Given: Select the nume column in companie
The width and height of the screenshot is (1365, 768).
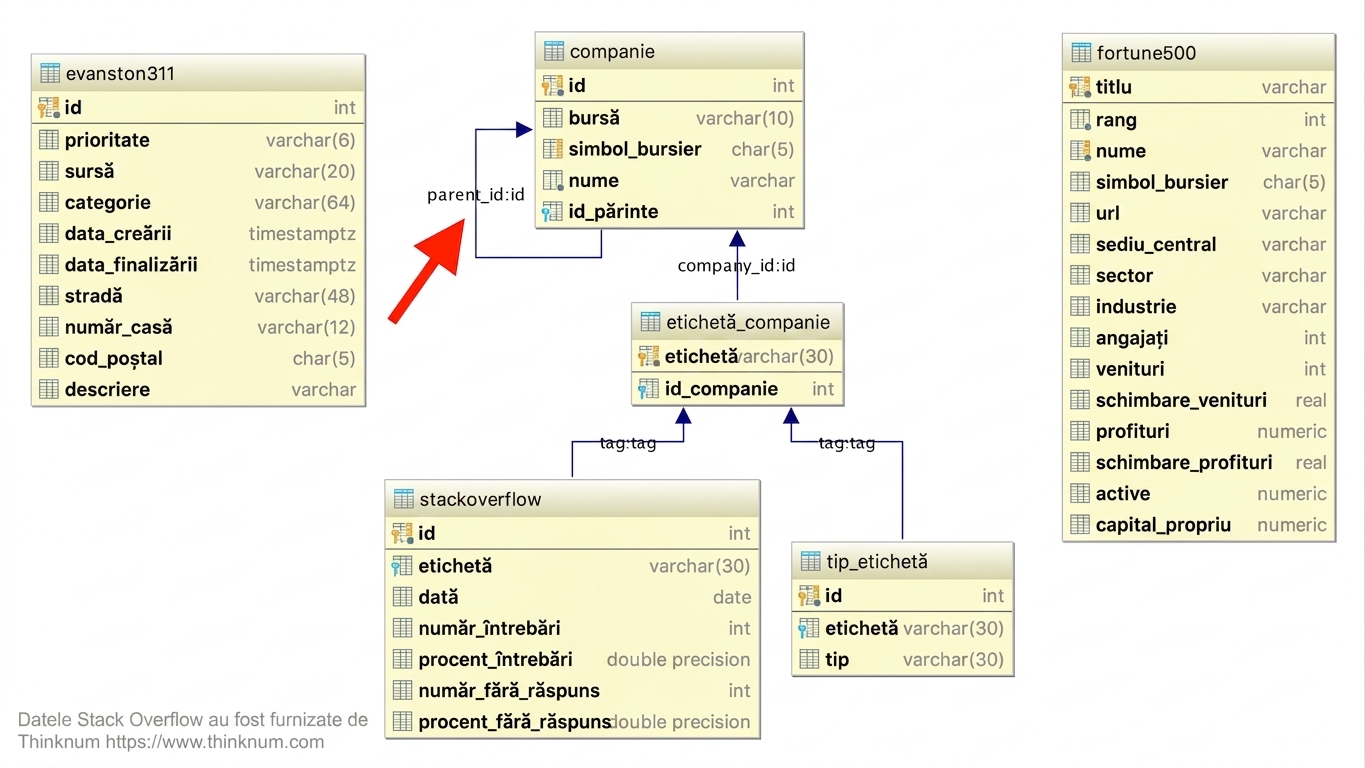Looking at the screenshot, I should [x=593, y=180].
